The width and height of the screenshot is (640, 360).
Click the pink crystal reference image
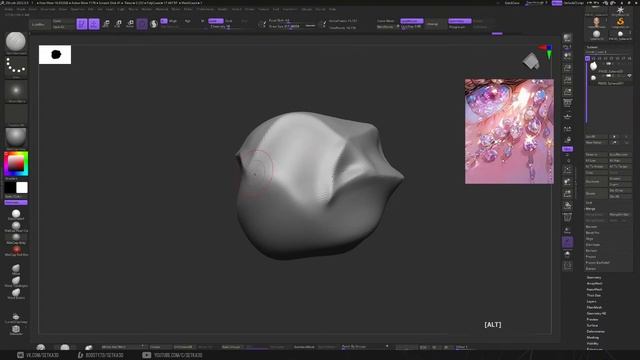(509, 131)
